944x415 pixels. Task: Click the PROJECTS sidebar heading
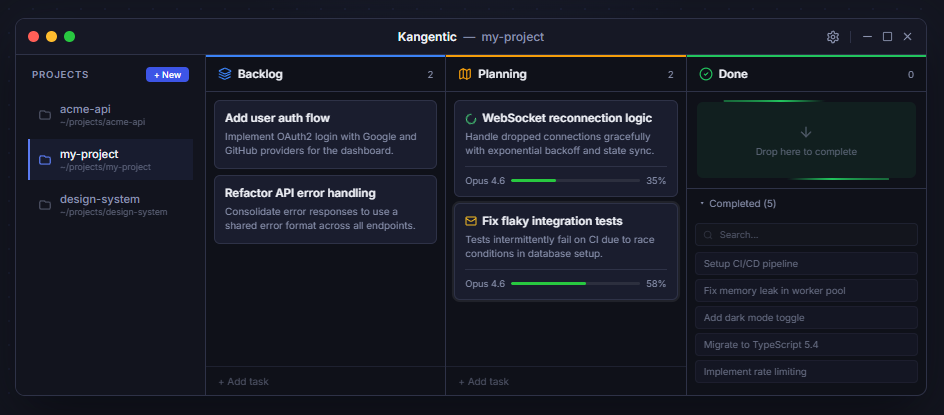(x=60, y=75)
